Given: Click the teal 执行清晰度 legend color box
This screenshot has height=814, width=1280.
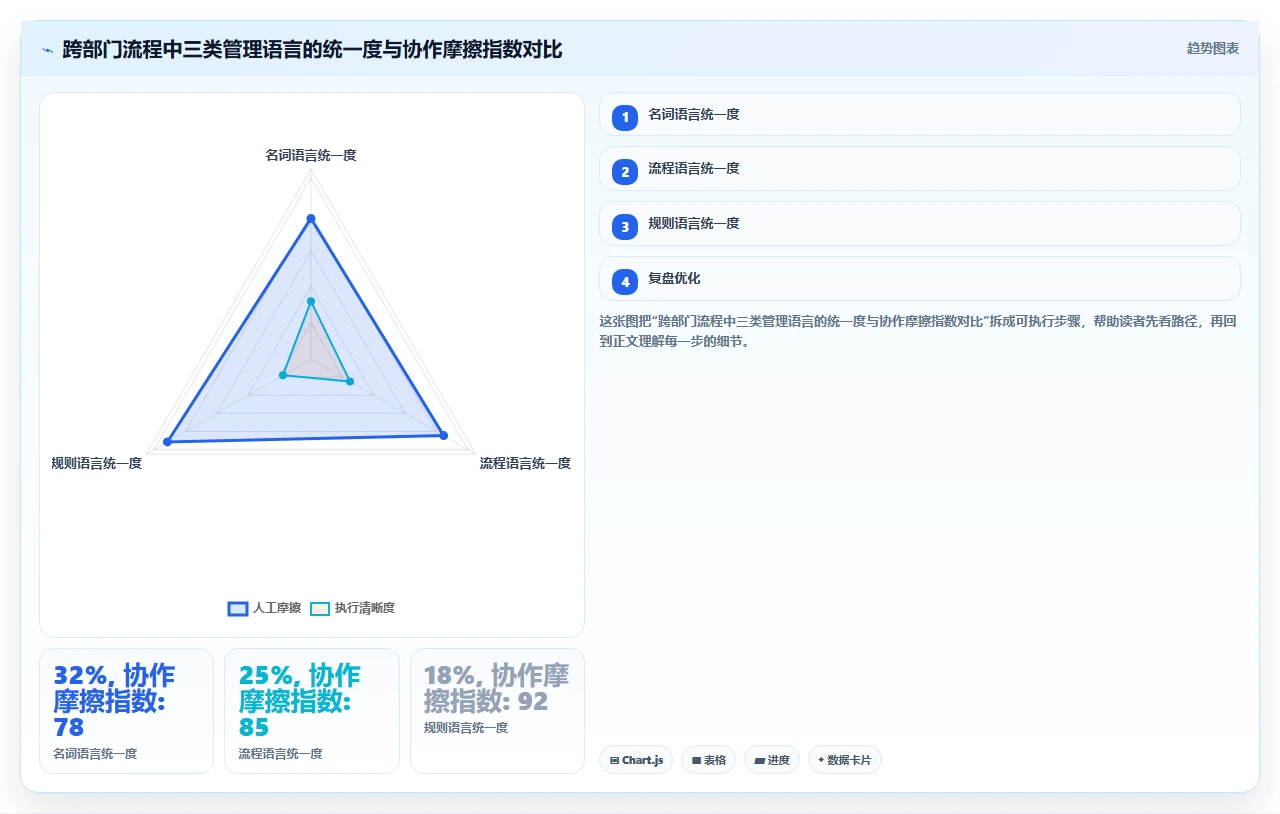Looking at the screenshot, I should tap(320, 608).
